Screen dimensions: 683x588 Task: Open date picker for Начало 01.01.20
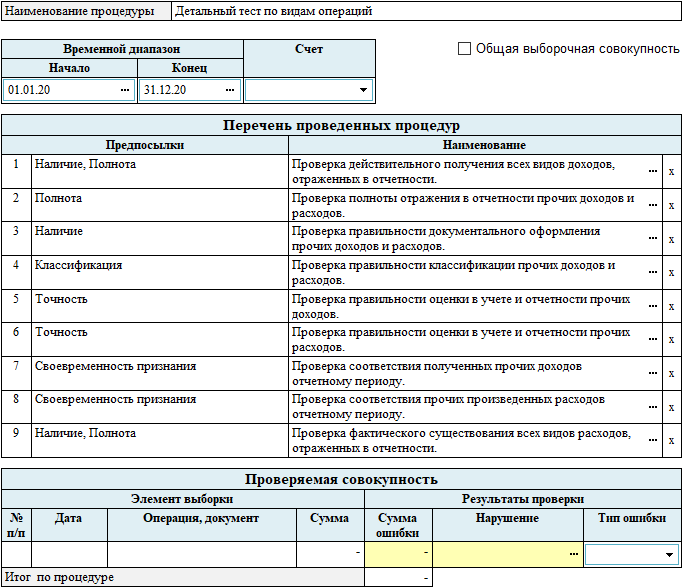coord(125,90)
